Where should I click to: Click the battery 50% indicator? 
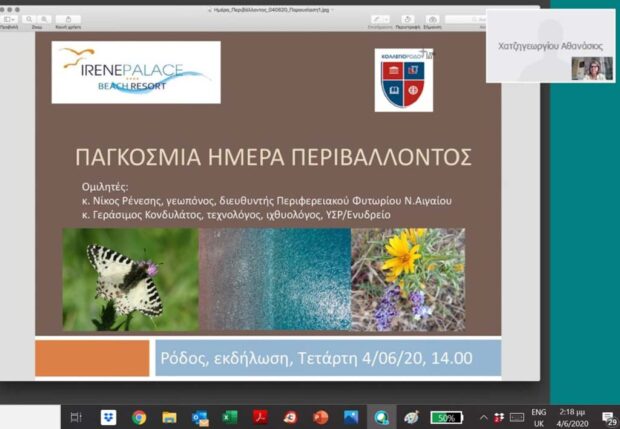pyautogui.click(x=446, y=418)
